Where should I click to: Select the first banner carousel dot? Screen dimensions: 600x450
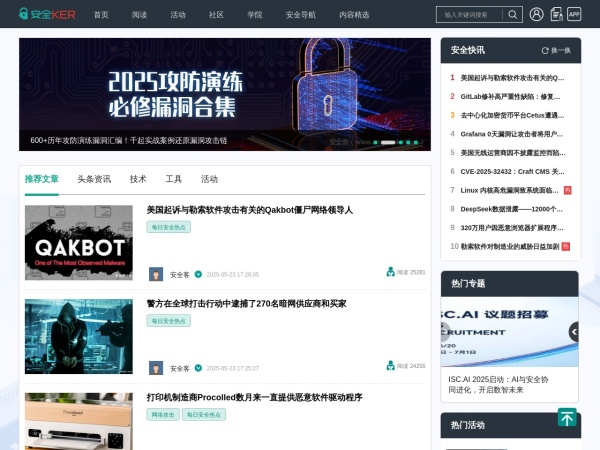(375, 142)
